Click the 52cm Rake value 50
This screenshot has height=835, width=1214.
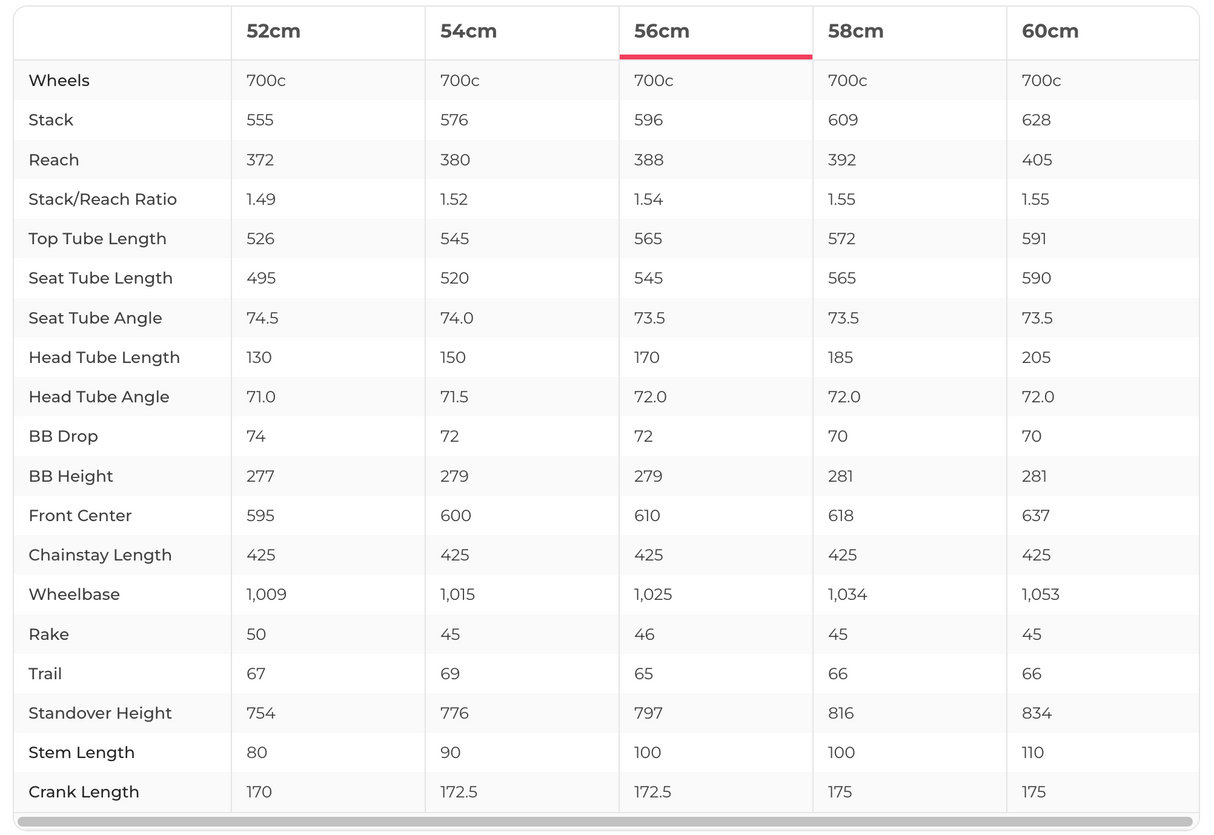point(256,634)
